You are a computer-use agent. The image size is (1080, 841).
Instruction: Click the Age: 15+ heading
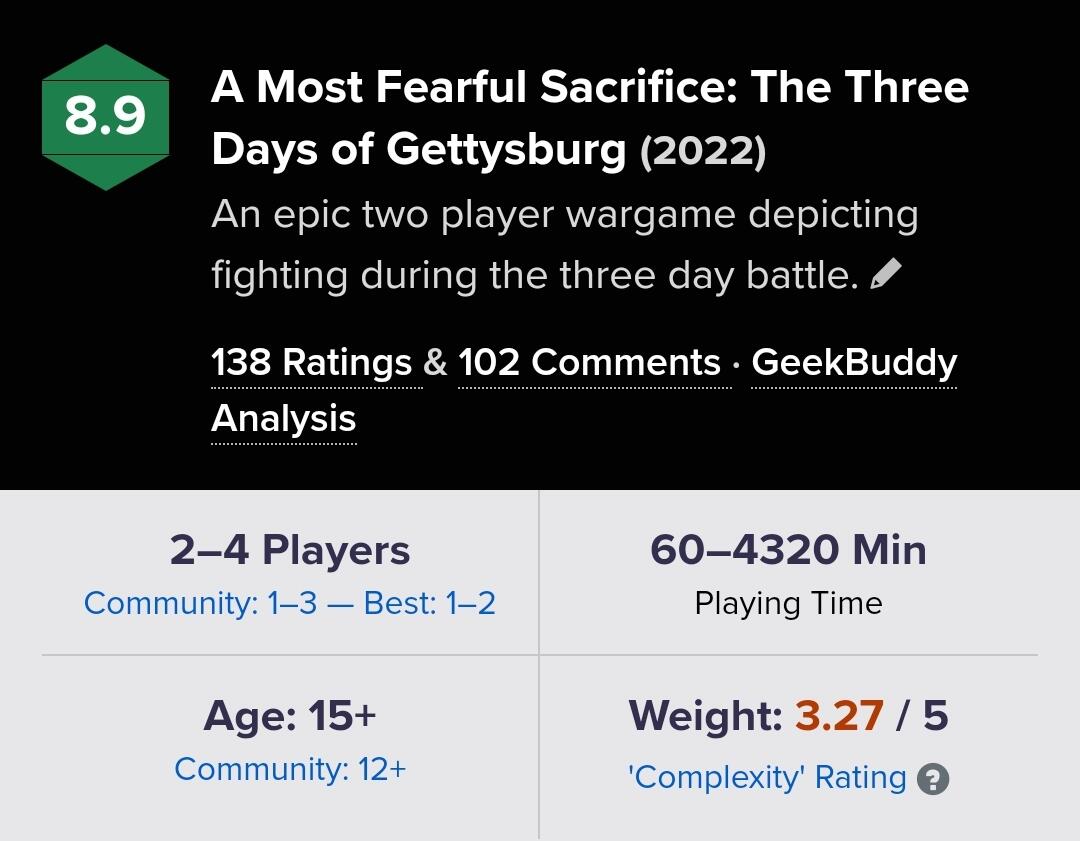(290, 716)
